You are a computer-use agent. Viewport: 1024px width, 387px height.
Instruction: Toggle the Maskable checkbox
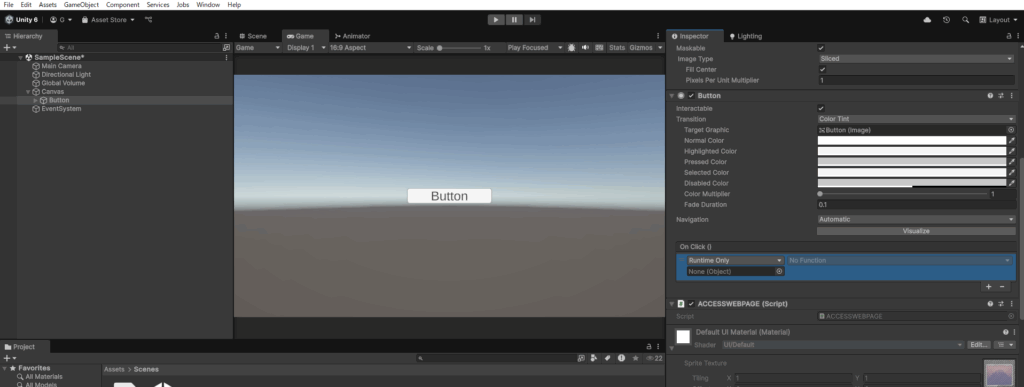(821, 48)
